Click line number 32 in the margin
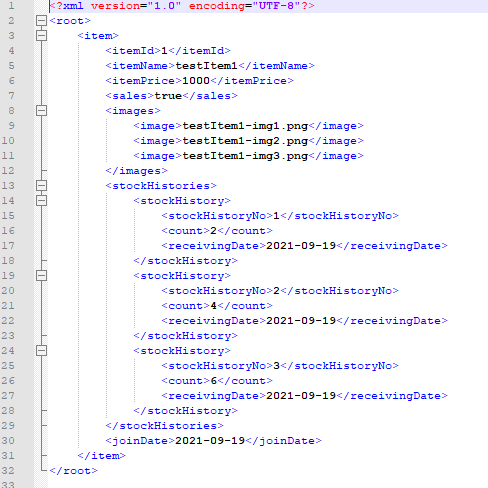The image size is (488, 488). click(x=8, y=471)
